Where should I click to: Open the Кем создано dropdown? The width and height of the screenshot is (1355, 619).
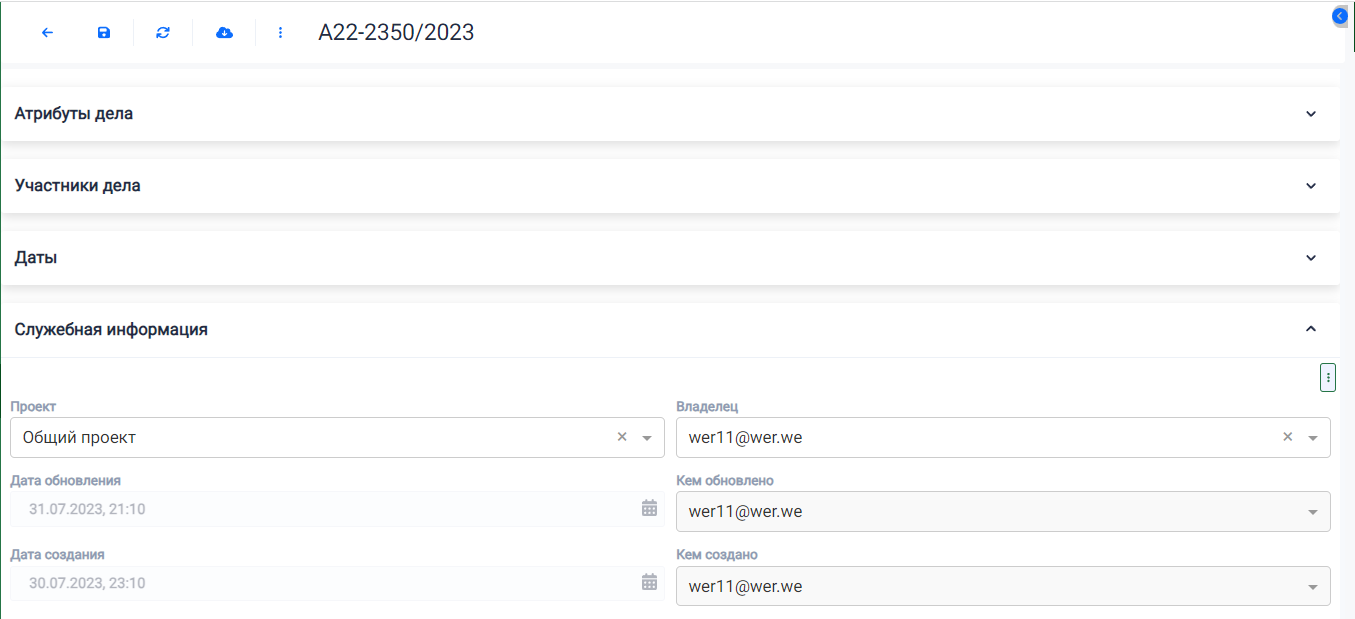point(1313,587)
